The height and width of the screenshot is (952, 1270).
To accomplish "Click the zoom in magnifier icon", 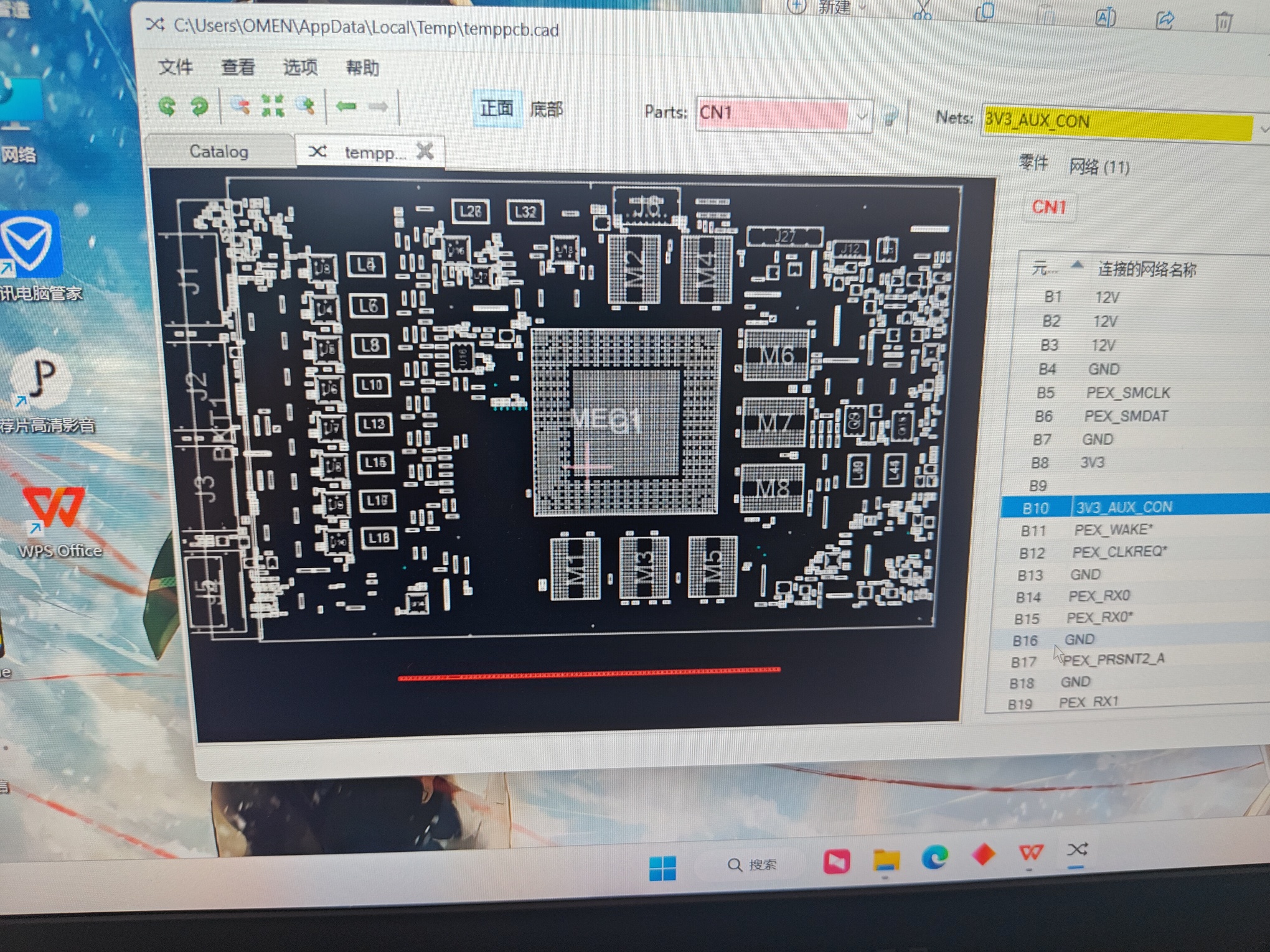I will coord(306,106).
